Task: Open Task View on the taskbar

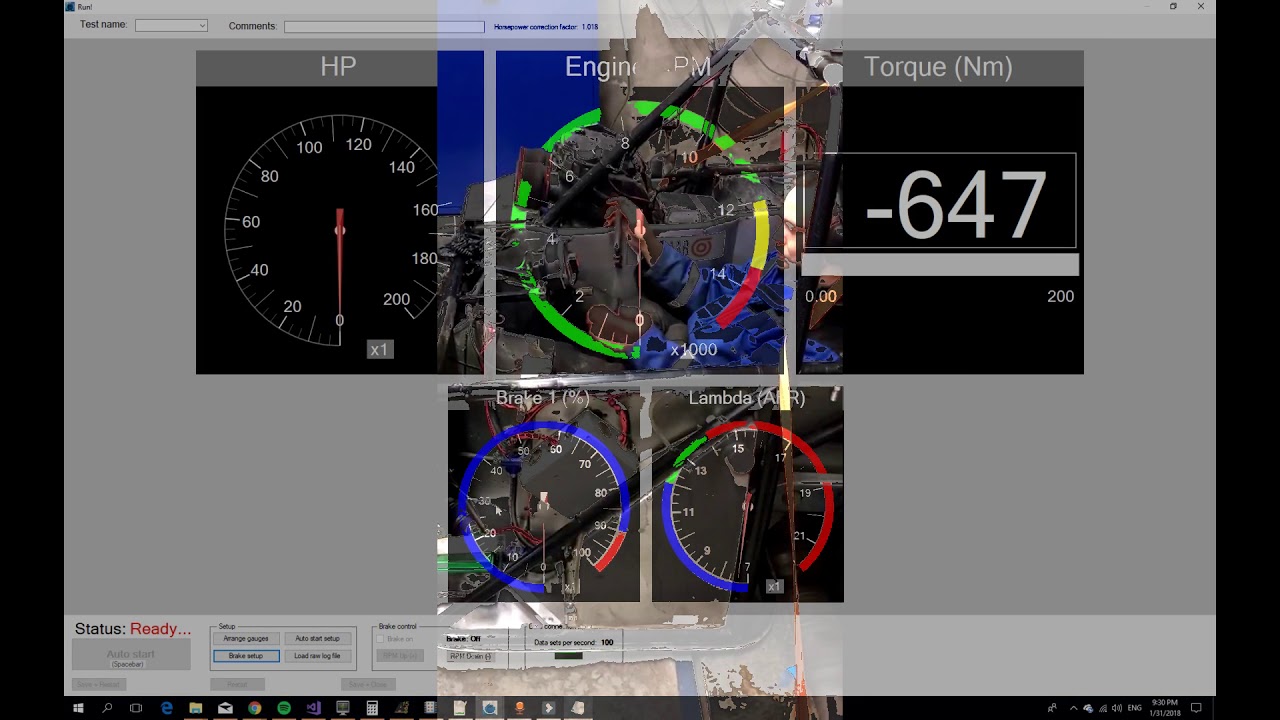Action: point(136,708)
